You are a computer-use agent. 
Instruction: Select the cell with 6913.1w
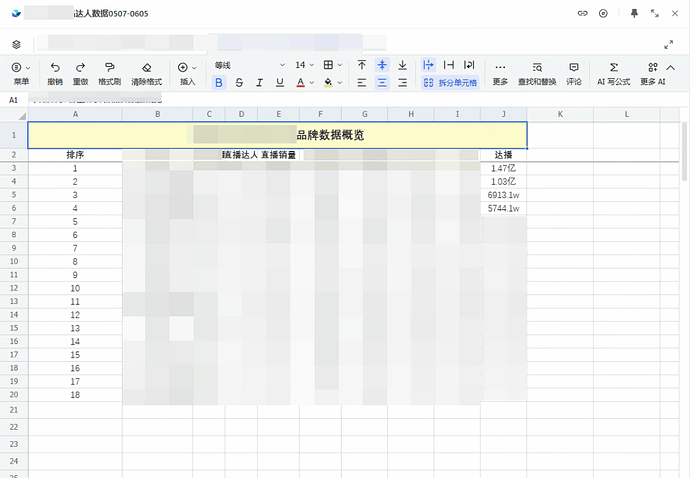tap(503, 195)
